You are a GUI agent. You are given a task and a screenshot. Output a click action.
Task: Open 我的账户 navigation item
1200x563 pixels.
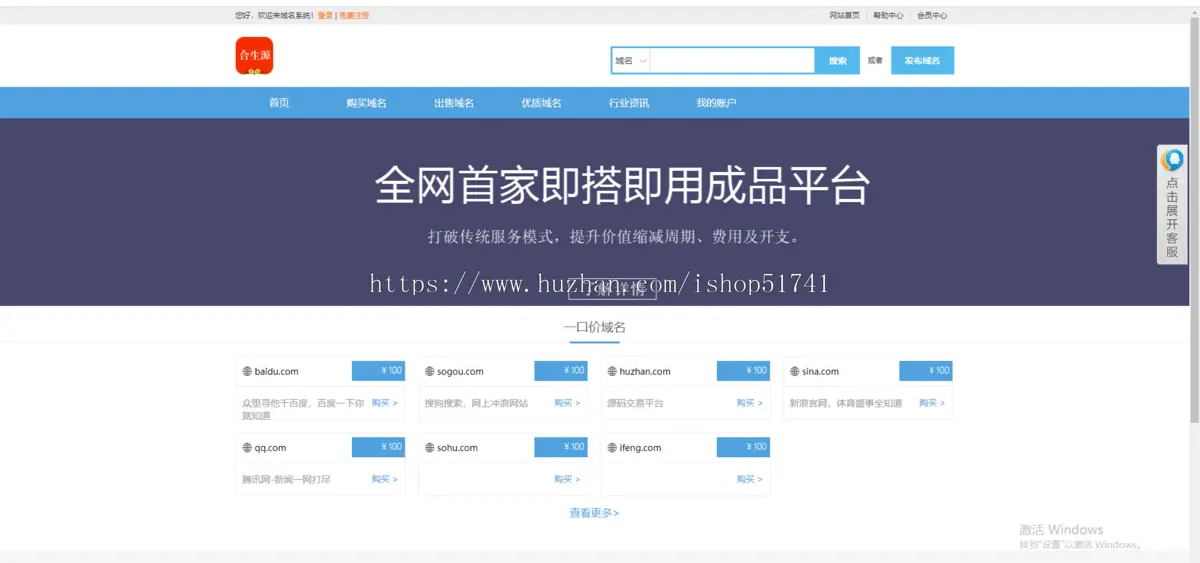(716, 103)
